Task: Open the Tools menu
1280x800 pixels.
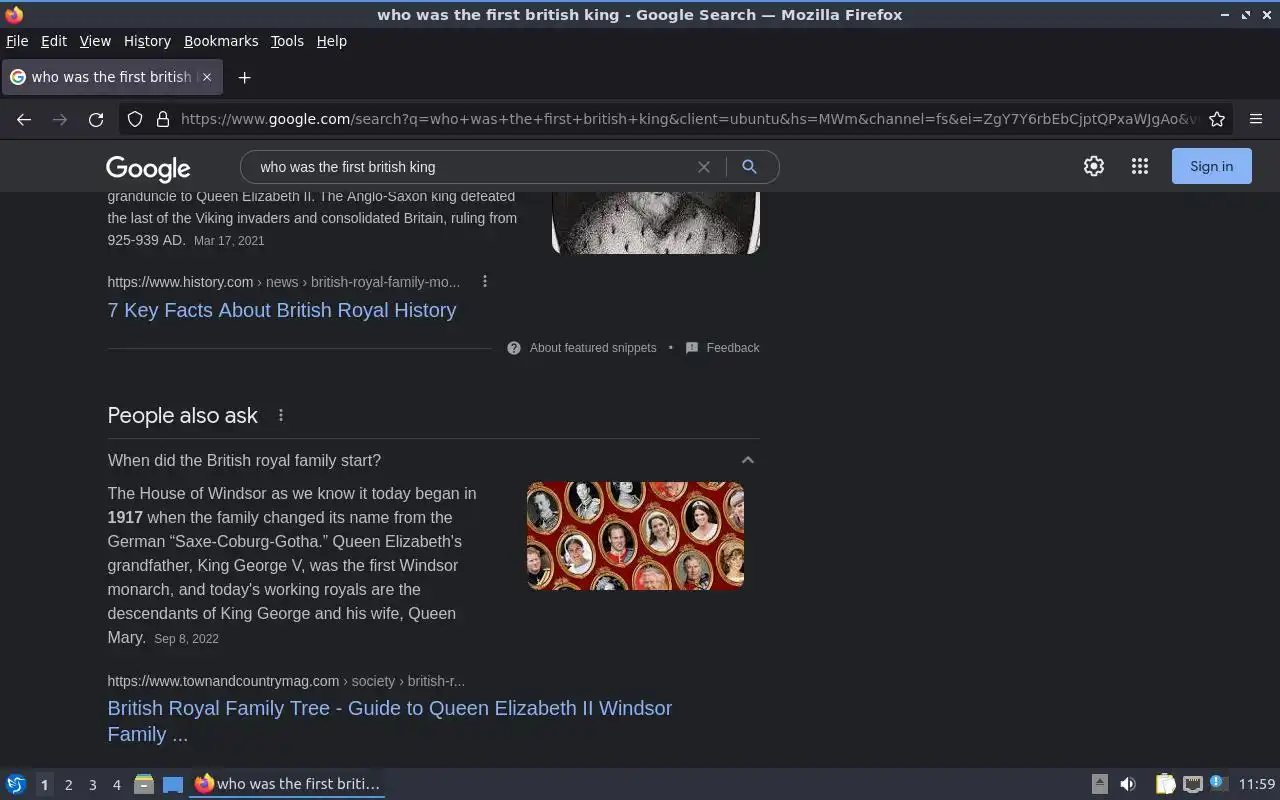Action: click(287, 41)
